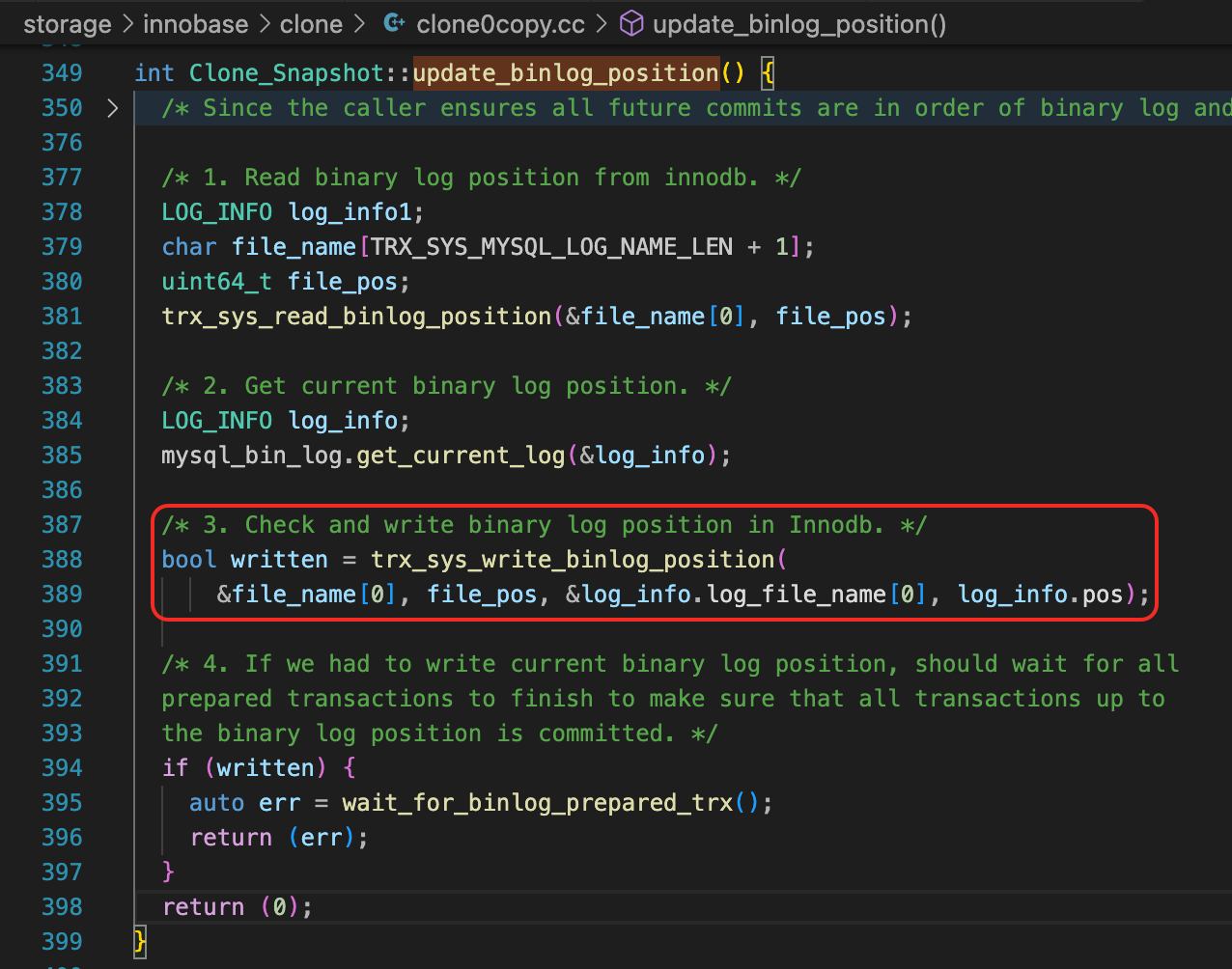Click the trx_sys_read_binlog_position function name
The image size is (1232, 969).
point(356,317)
